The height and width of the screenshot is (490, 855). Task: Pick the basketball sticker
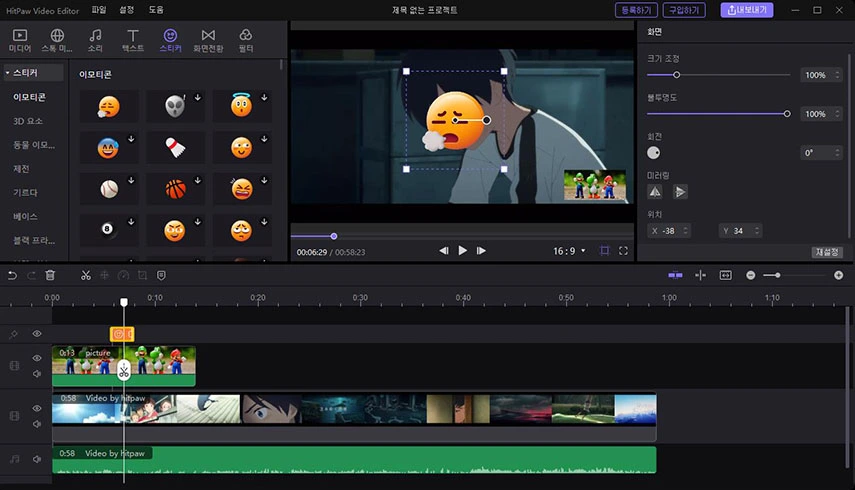(175, 189)
